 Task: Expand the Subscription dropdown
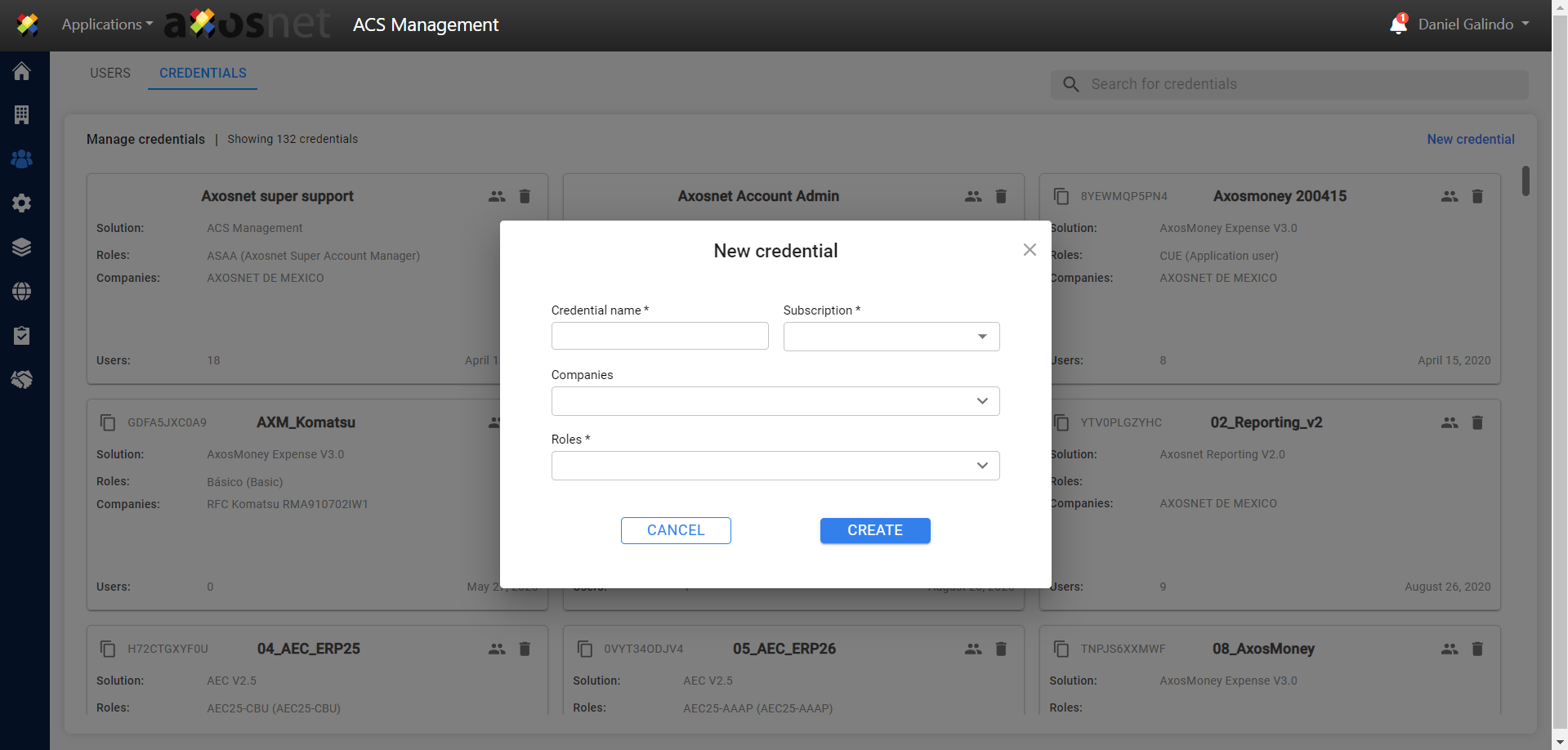click(x=891, y=337)
